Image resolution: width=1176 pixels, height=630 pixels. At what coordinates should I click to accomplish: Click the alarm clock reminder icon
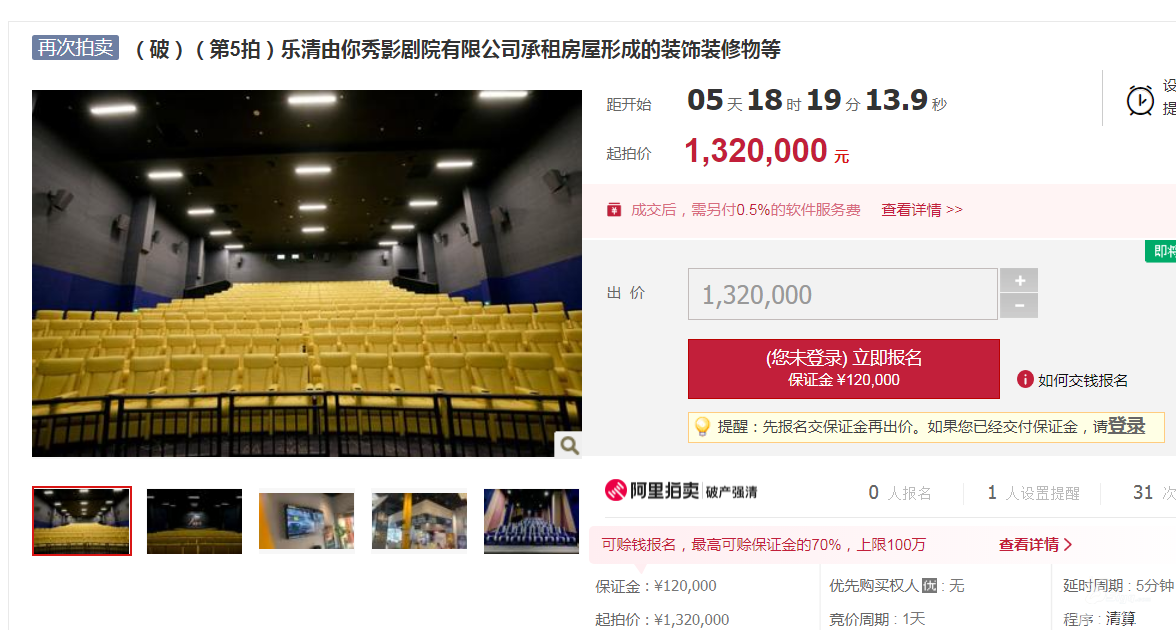pos(1140,100)
